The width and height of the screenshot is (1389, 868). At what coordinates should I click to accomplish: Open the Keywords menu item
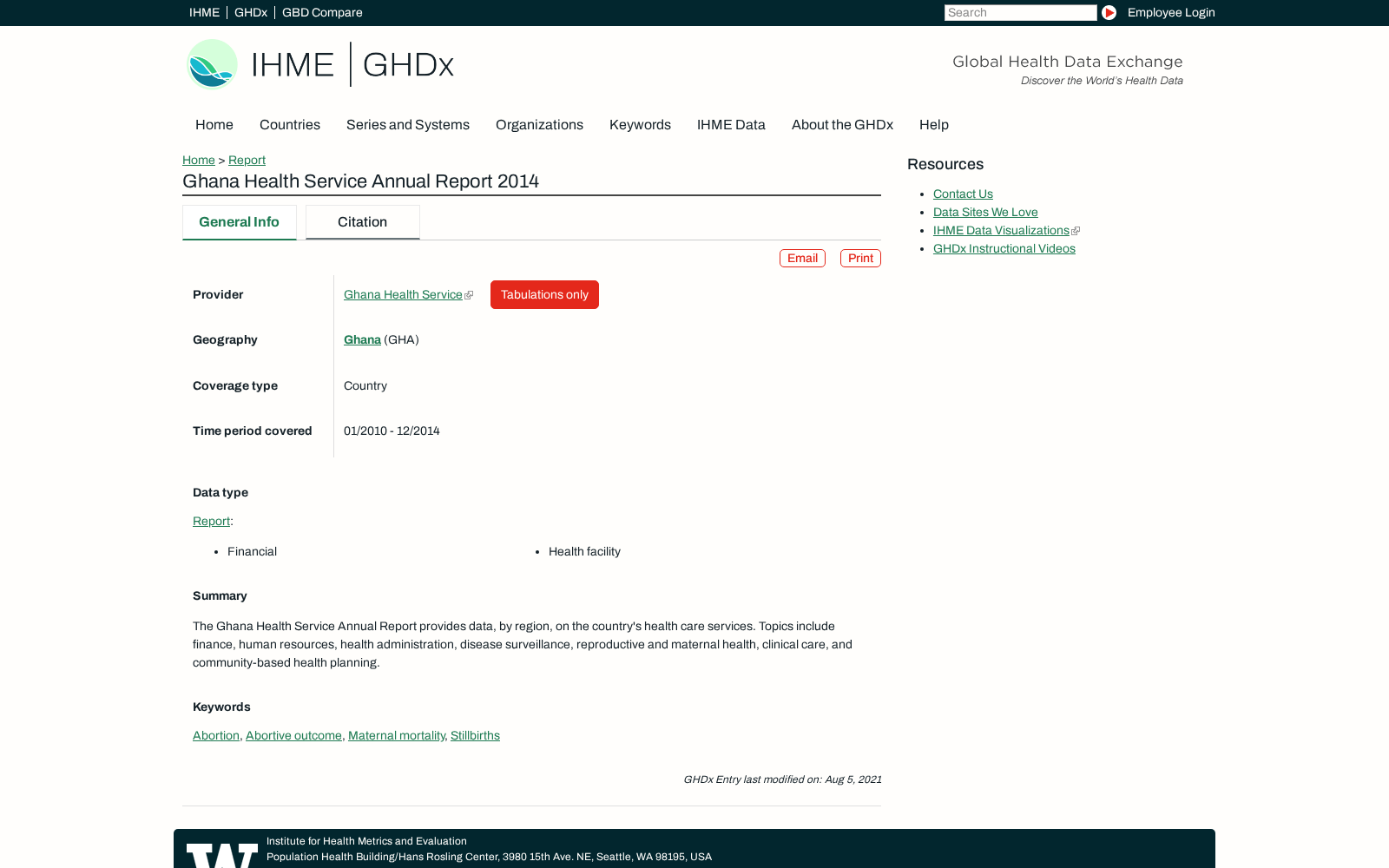coord(640,125)
